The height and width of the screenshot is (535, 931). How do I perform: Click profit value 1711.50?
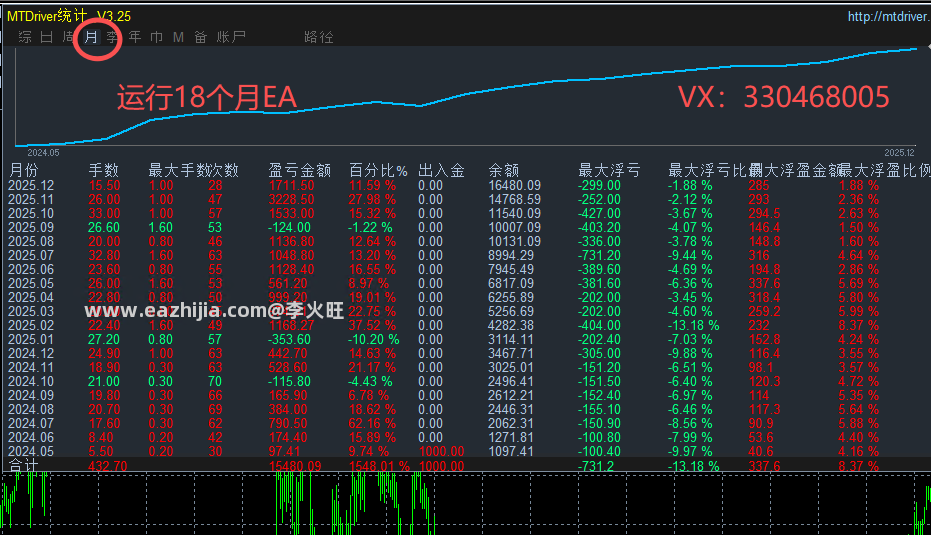coord(292,186)
